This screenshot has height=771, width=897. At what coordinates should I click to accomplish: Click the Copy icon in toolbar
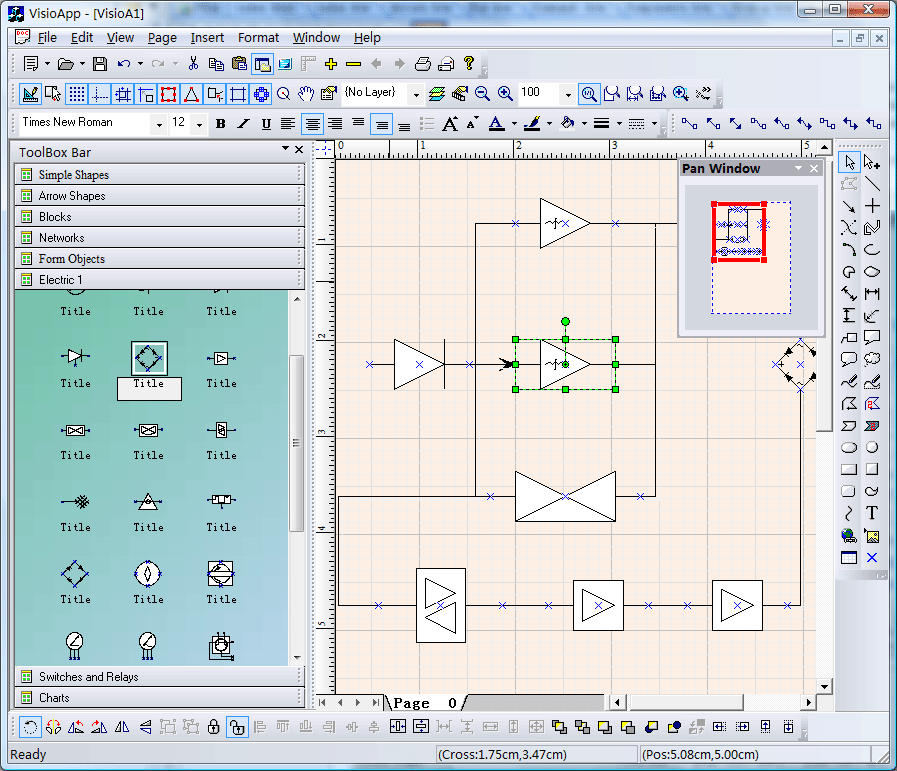pos(216,63)
